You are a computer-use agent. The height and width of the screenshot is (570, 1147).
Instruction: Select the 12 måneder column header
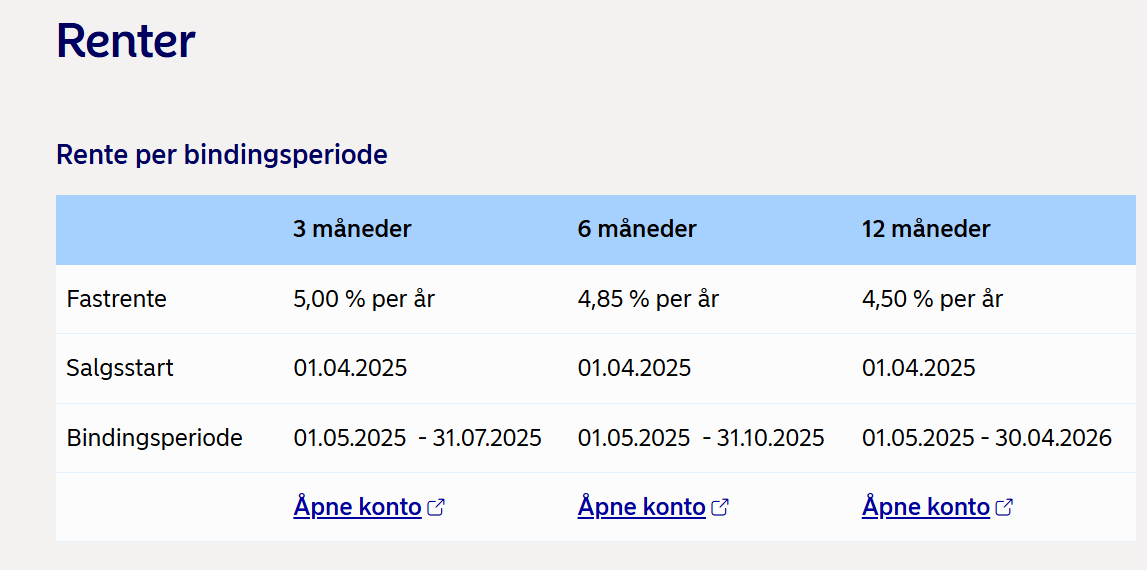926,229
